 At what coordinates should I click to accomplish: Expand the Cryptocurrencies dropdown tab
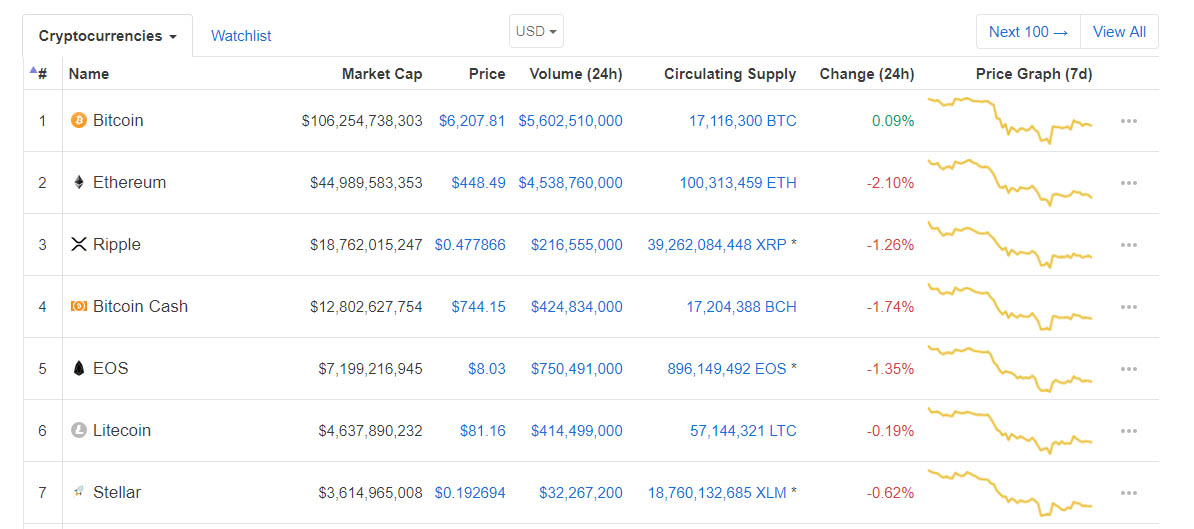coord(107,36)
